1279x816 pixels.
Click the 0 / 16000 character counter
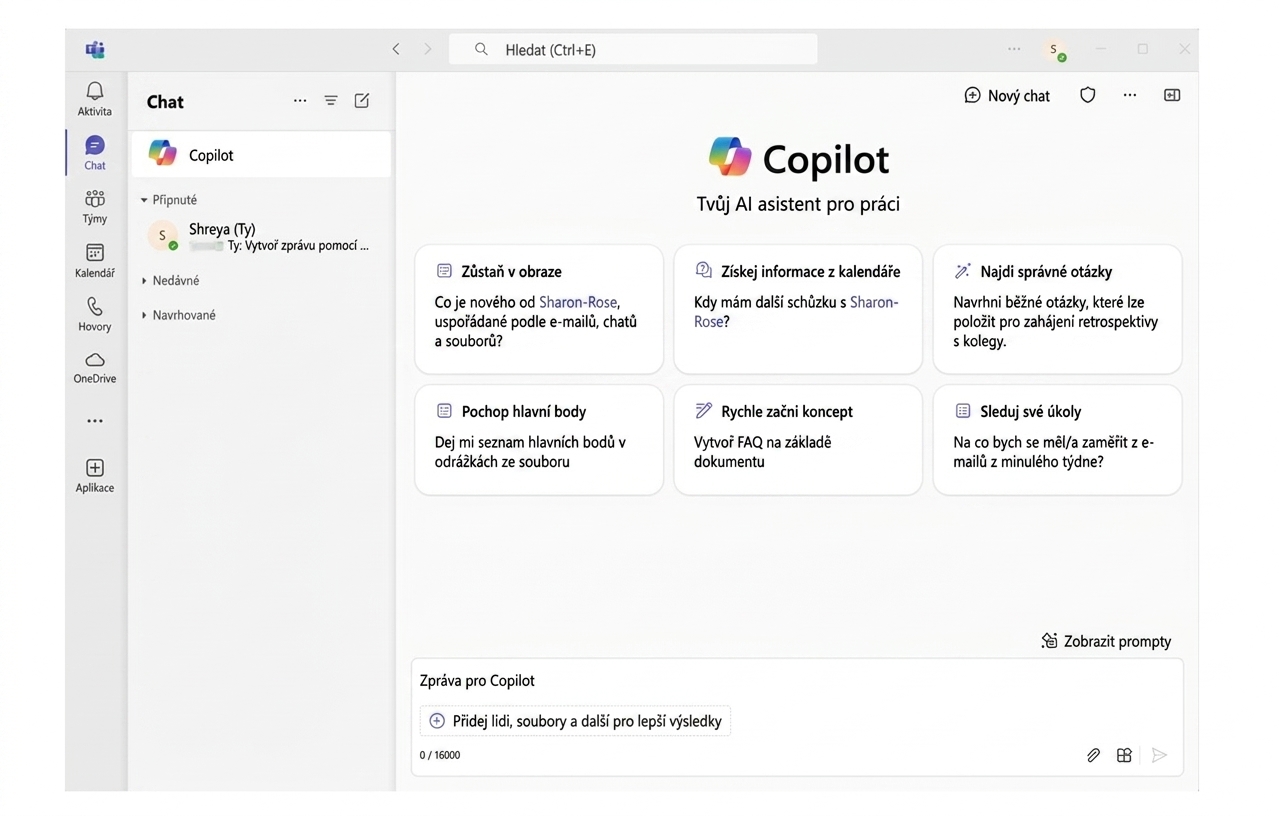click(440, 756)
